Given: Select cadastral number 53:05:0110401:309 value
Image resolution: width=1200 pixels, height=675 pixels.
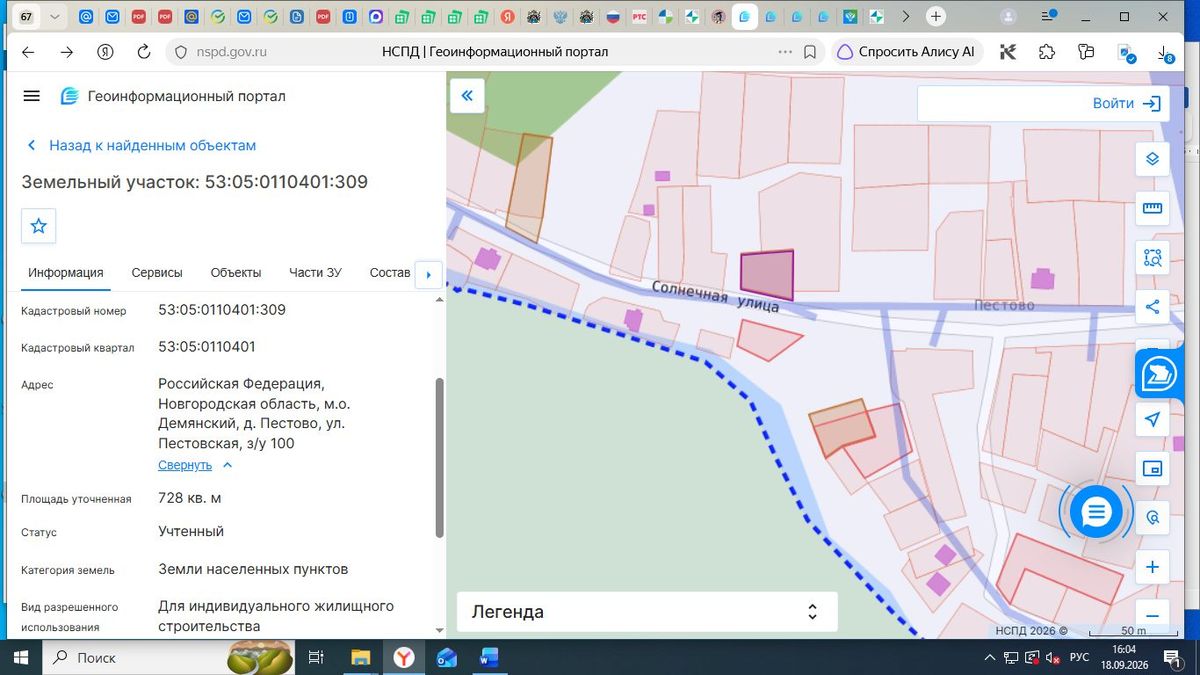Looking at the screenshot, I should (x=222, y=310).
